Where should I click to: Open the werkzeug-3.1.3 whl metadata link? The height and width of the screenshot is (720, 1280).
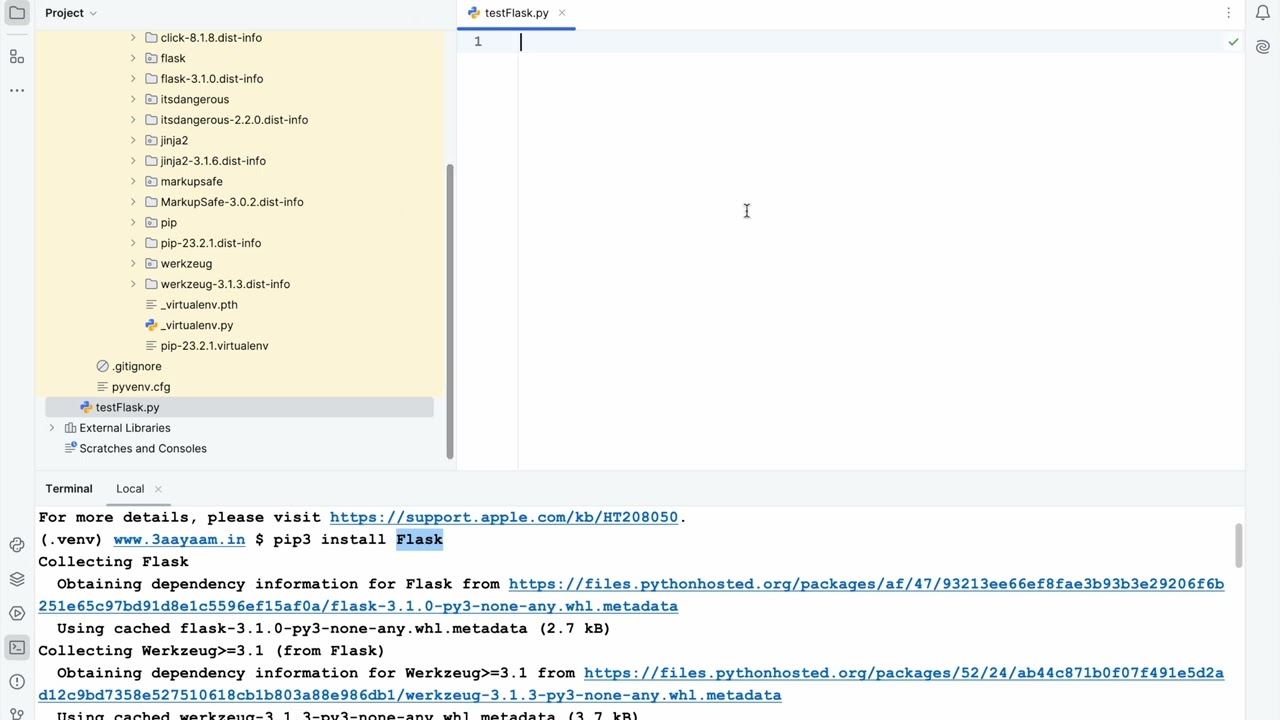(x=410, y=695)
